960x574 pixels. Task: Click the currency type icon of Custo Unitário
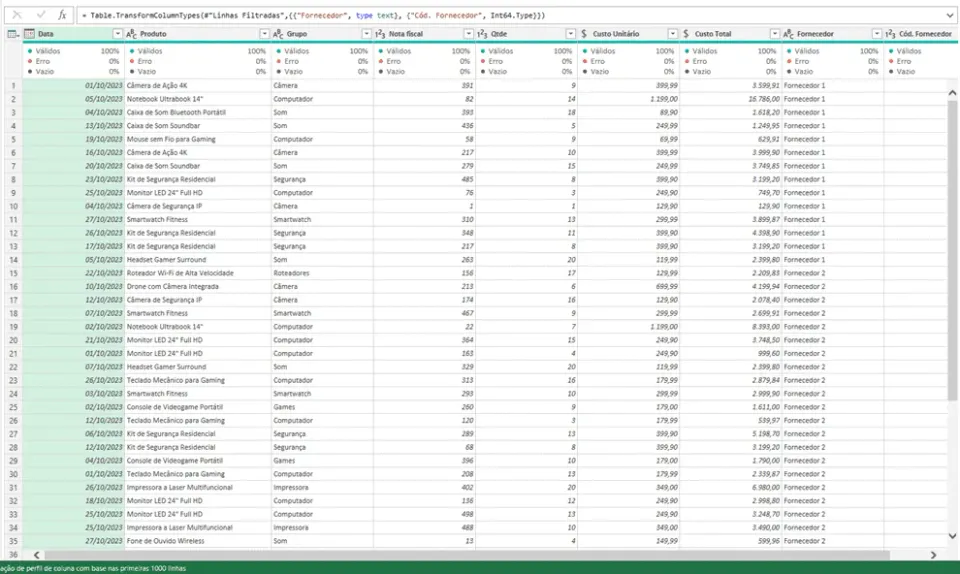(x=584, y=34)
